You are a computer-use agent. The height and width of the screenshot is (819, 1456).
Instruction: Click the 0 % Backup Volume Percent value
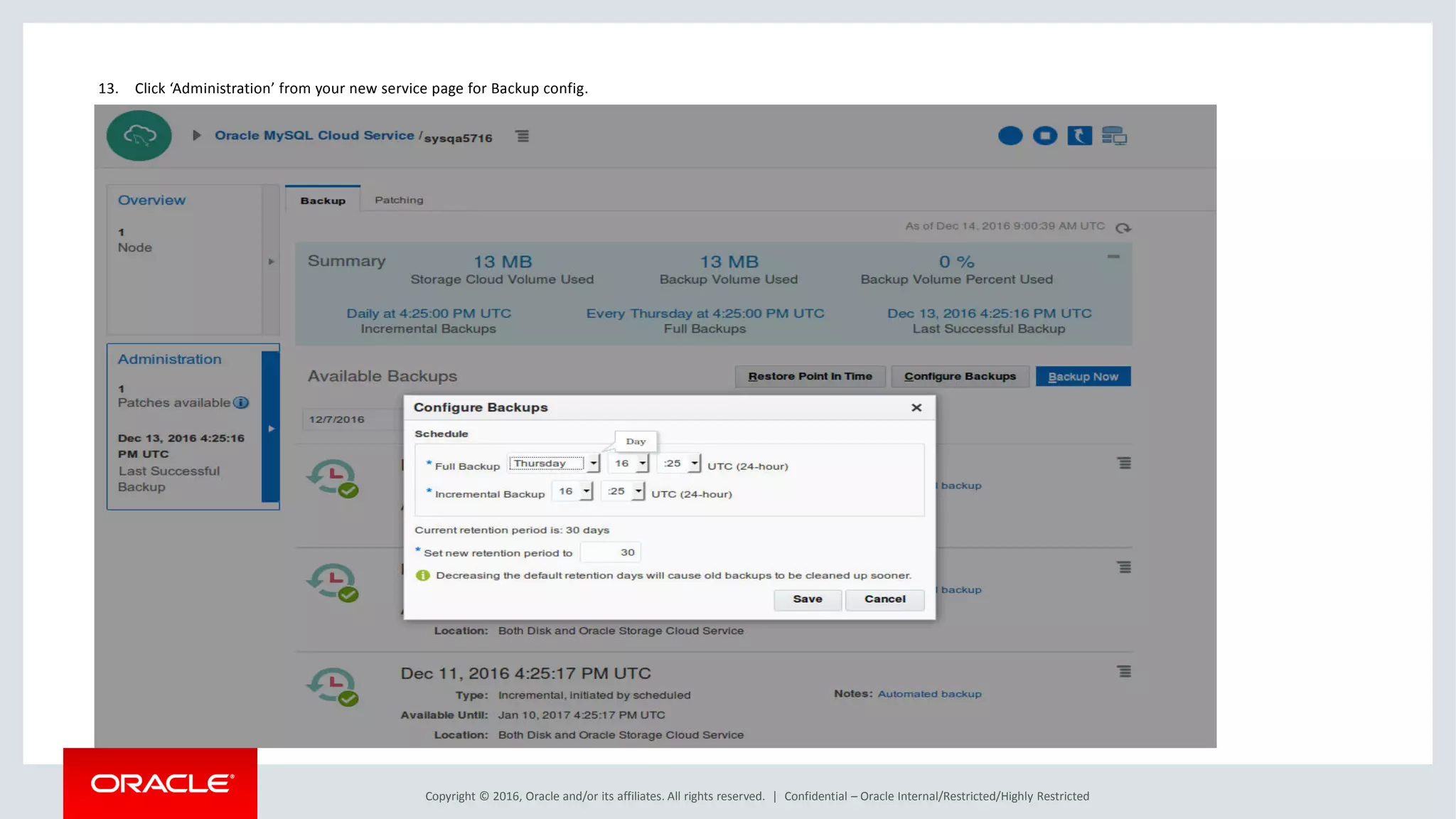click(956, 262)
